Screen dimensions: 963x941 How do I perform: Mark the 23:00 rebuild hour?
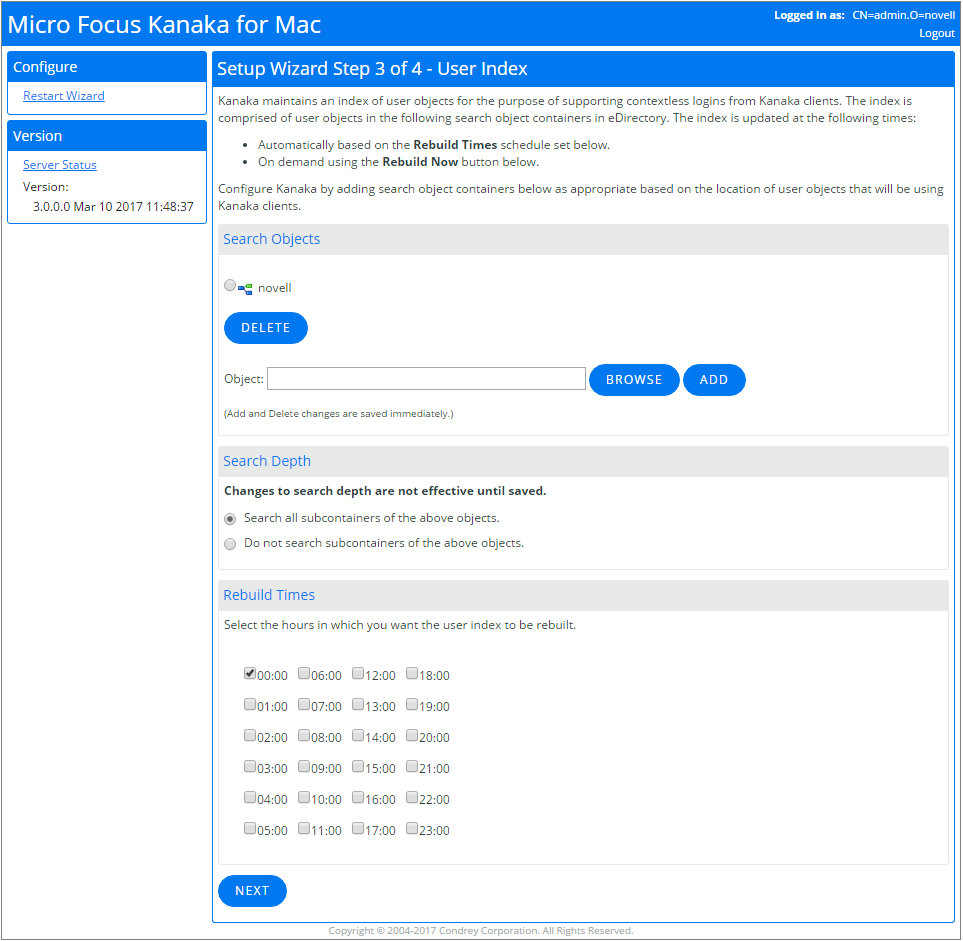(411, 828)
